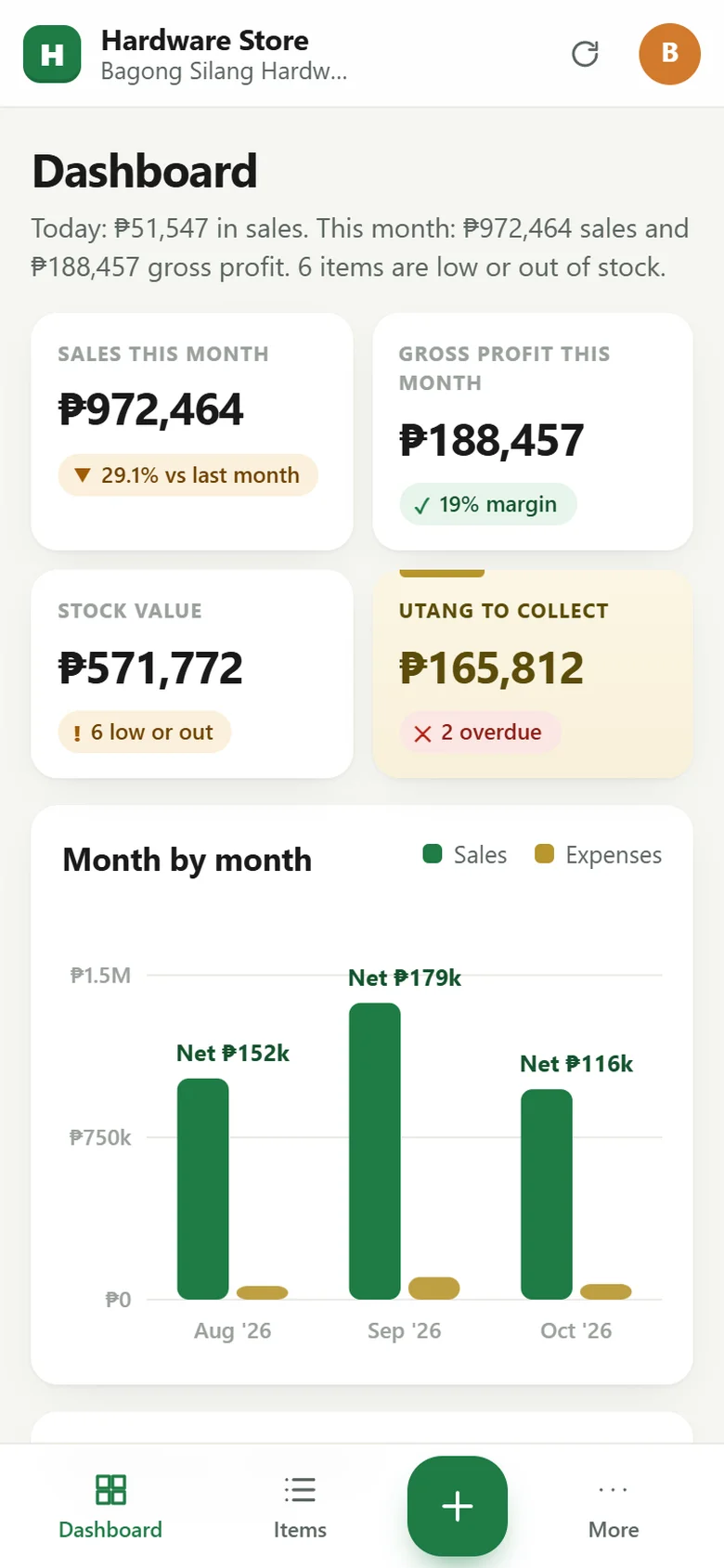This screenshot has width=724, height=1568.
Task: Open the Utang to Collect card
Action: (533, 674)
